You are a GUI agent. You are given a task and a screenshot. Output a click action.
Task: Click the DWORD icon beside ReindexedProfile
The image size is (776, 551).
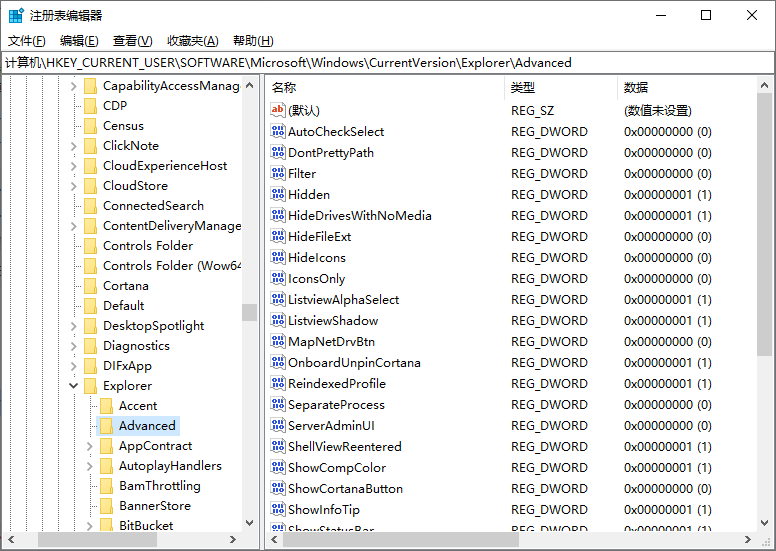point(278,383)
